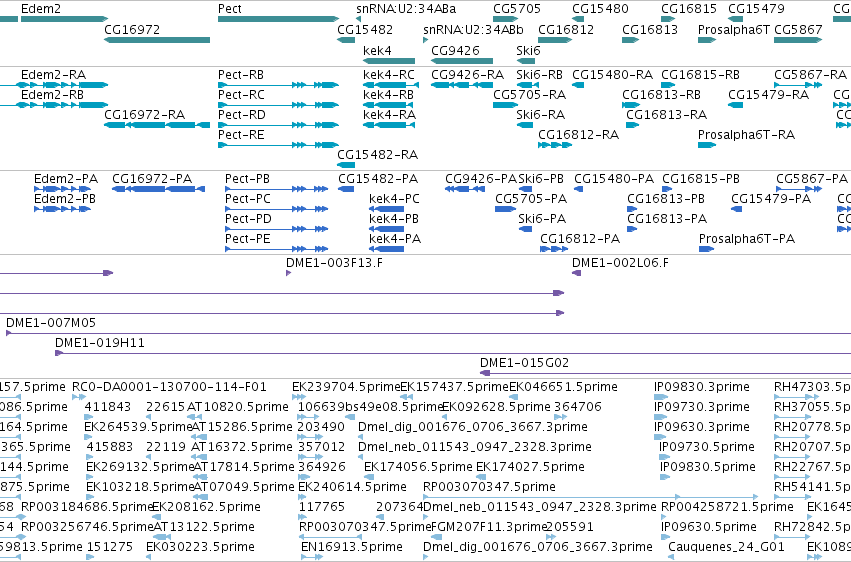Click the DME1-019H11 clone label
This screenshot has height=562, width=851.
click(99, 343)
